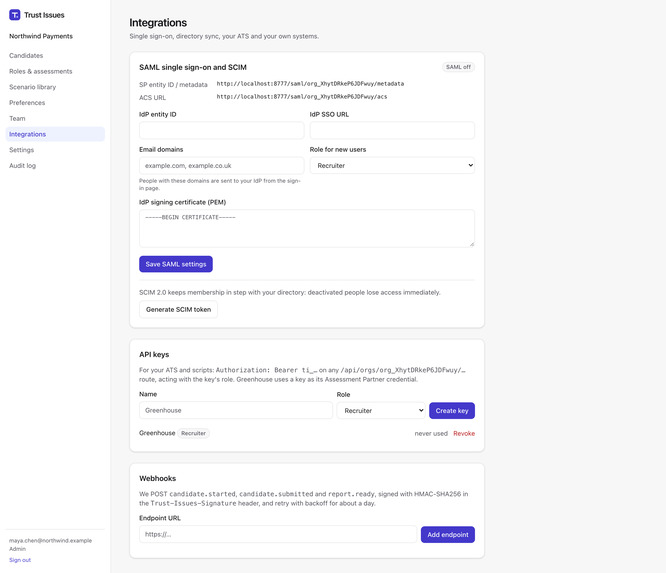Click the Admin role label below the email
The width and height of the screenshot is (666, 573).
coord(17,549)
